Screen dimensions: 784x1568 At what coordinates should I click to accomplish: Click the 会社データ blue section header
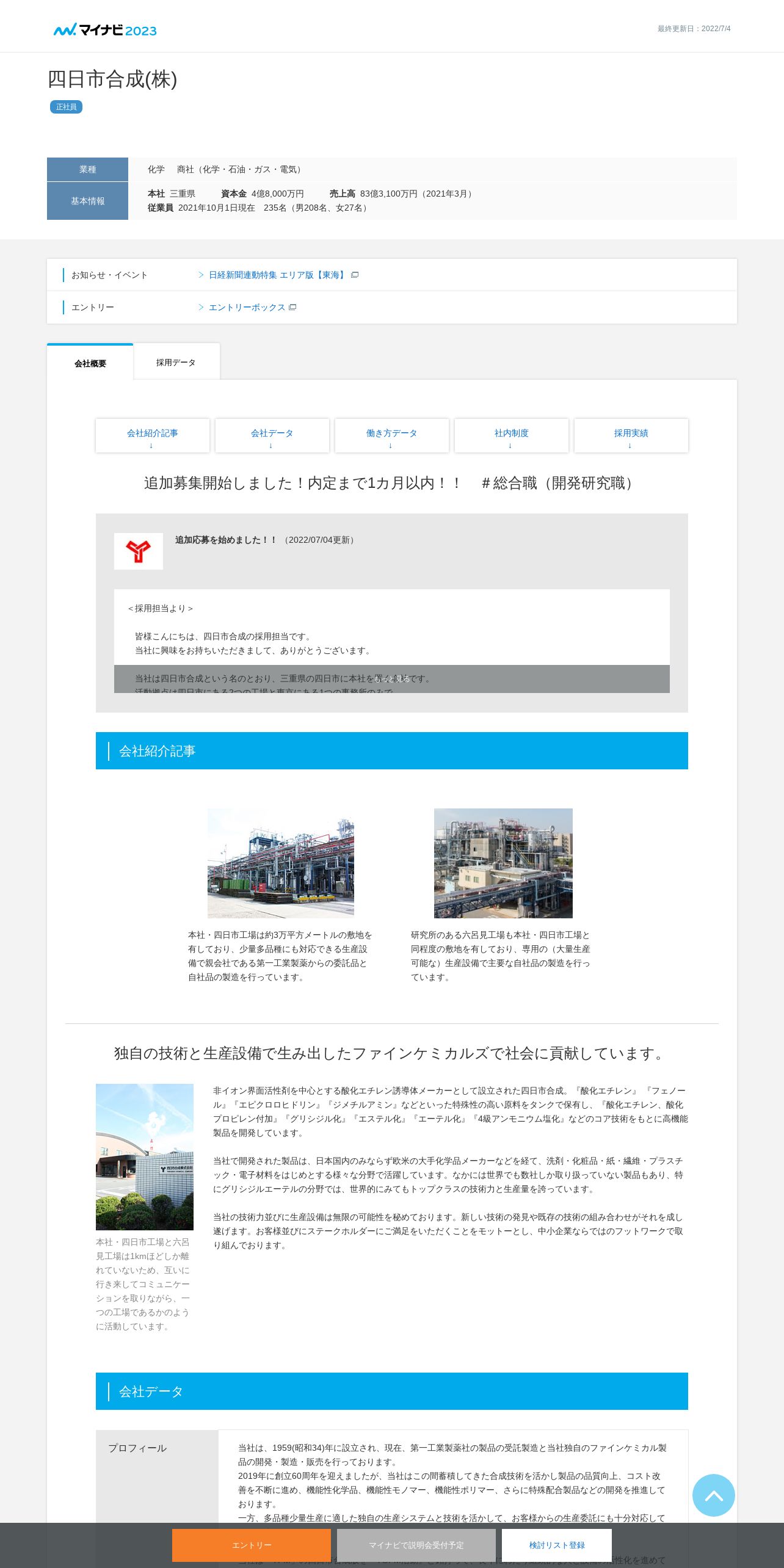(392, 1391)
